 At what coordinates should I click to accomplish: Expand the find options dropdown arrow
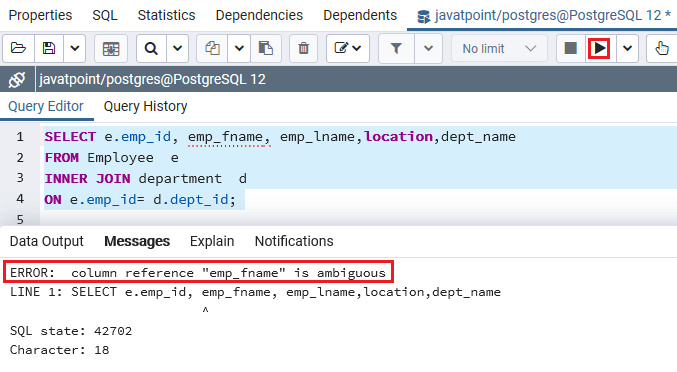point(177,49)
